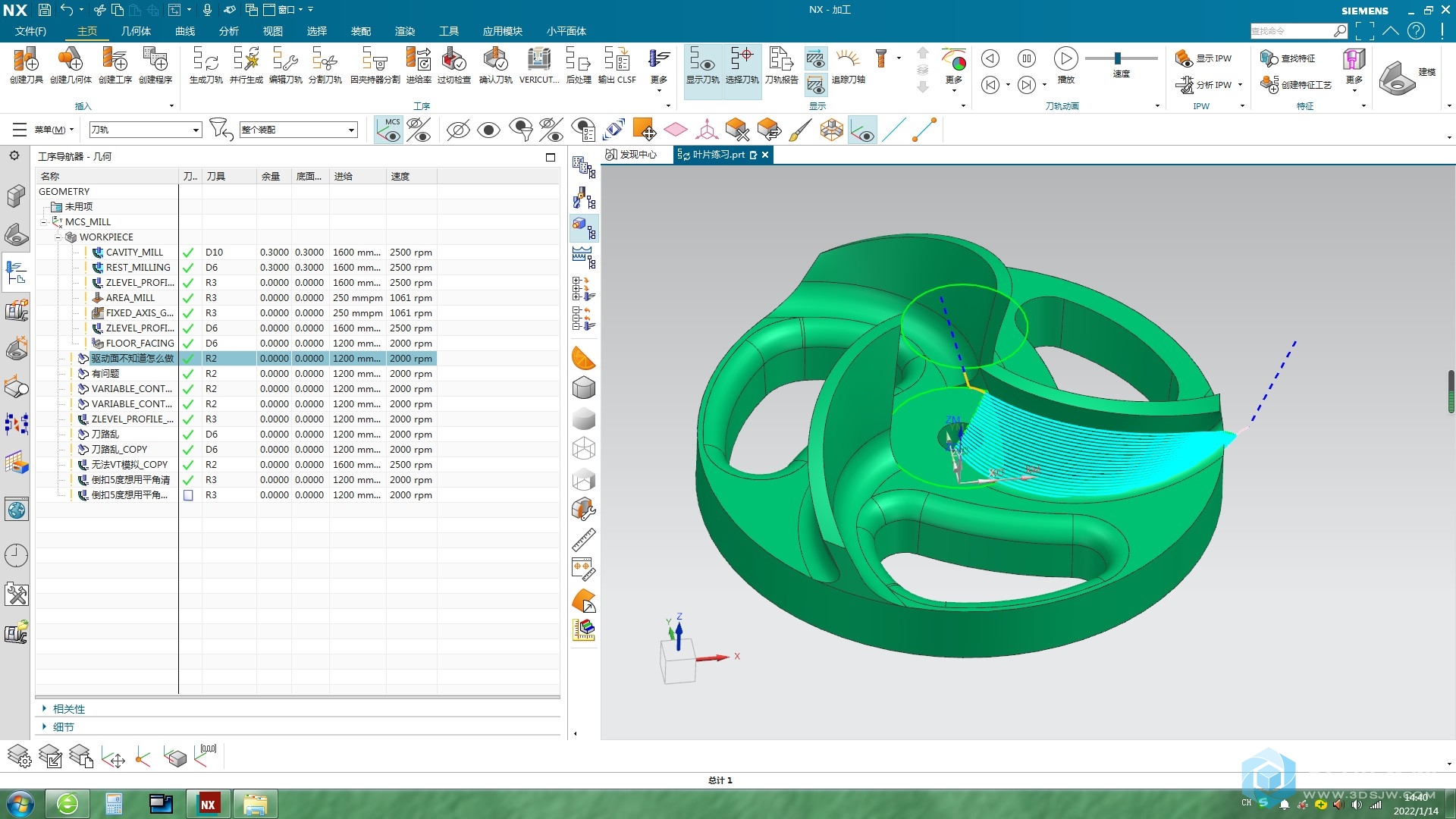Switch to the 应用模块 ribbon tab
The image size is (1456, 819).
tap(503, 31)
